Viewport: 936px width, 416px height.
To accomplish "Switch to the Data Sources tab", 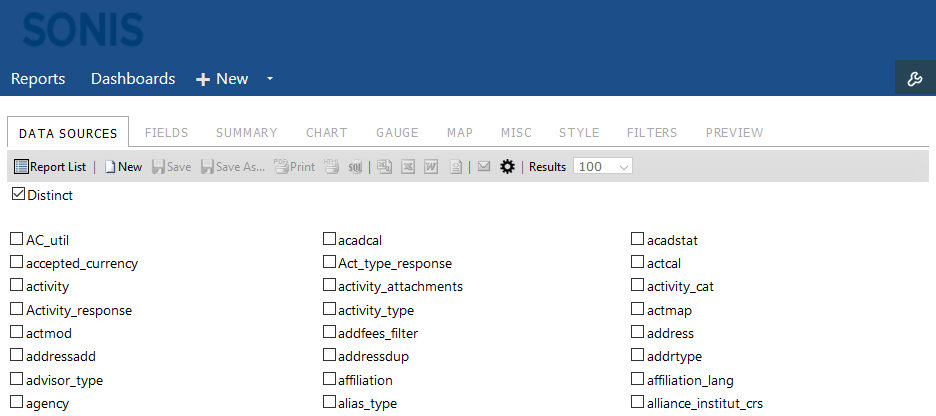I will [68, 132].
